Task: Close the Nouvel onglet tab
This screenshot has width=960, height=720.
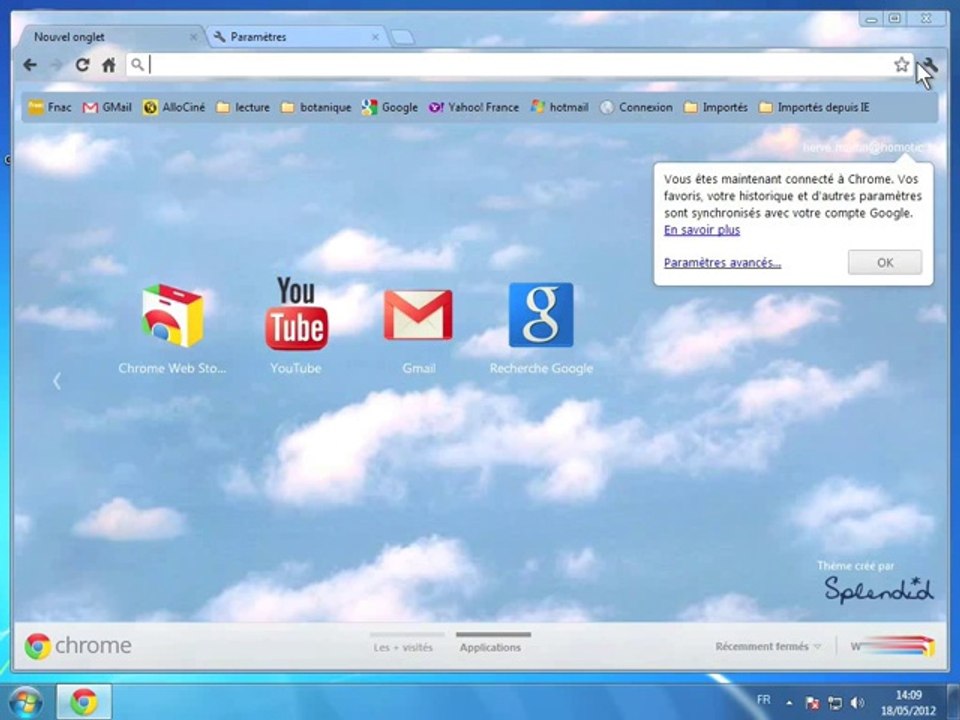Action: (x=193, y=37)
